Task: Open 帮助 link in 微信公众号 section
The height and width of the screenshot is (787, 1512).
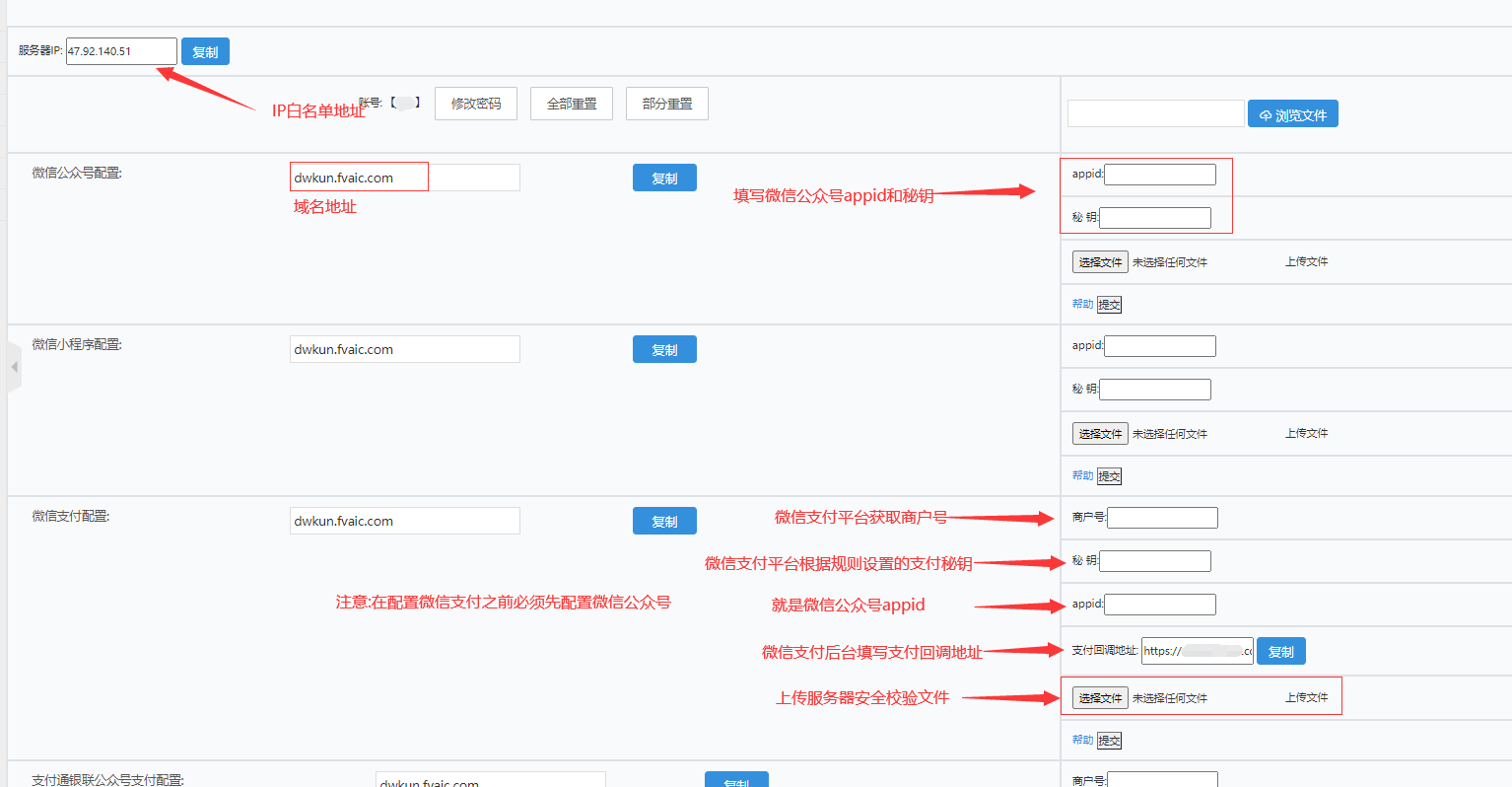Action: 1082,304
